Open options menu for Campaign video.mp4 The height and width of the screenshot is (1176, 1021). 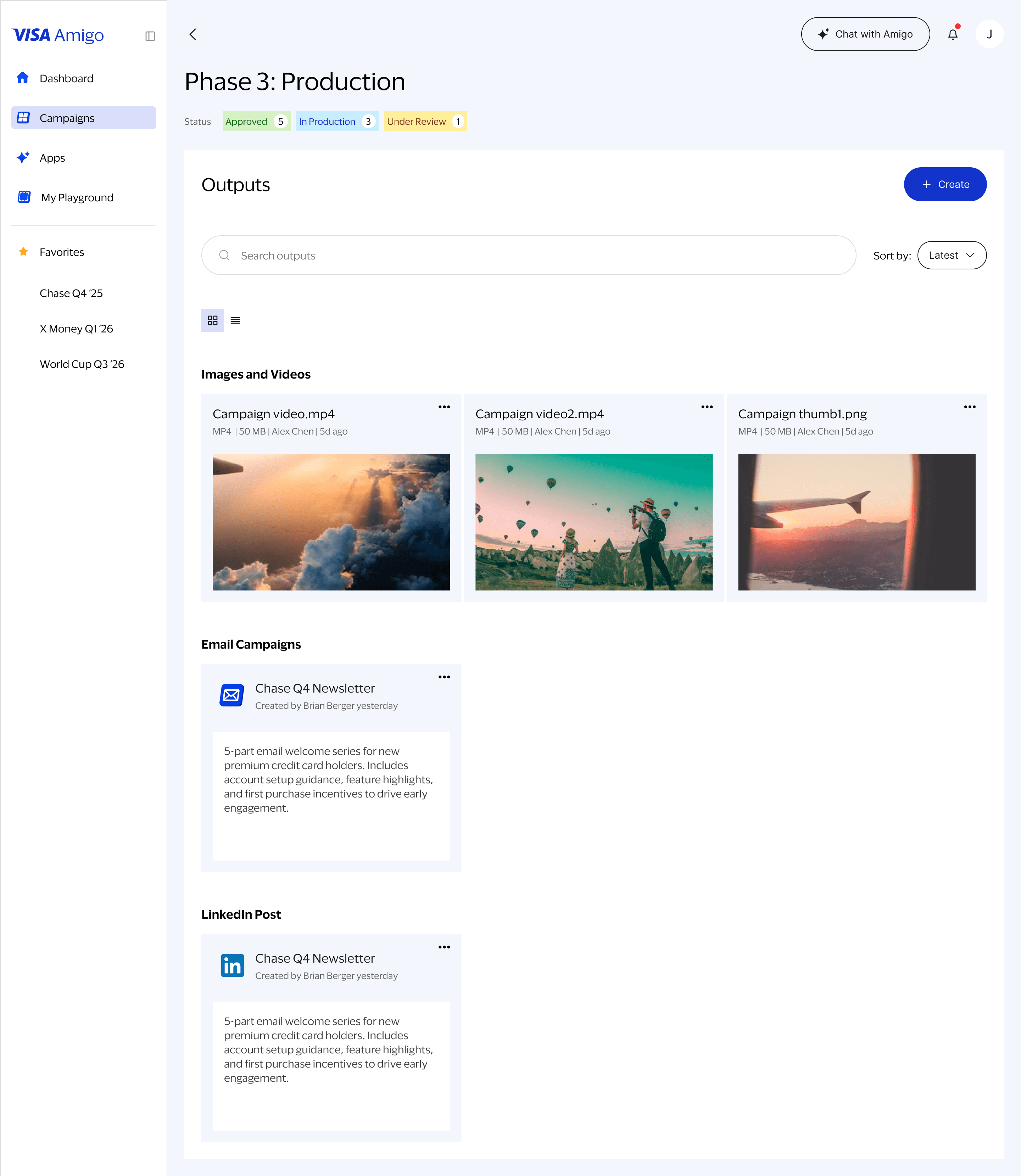coord(444,407)
